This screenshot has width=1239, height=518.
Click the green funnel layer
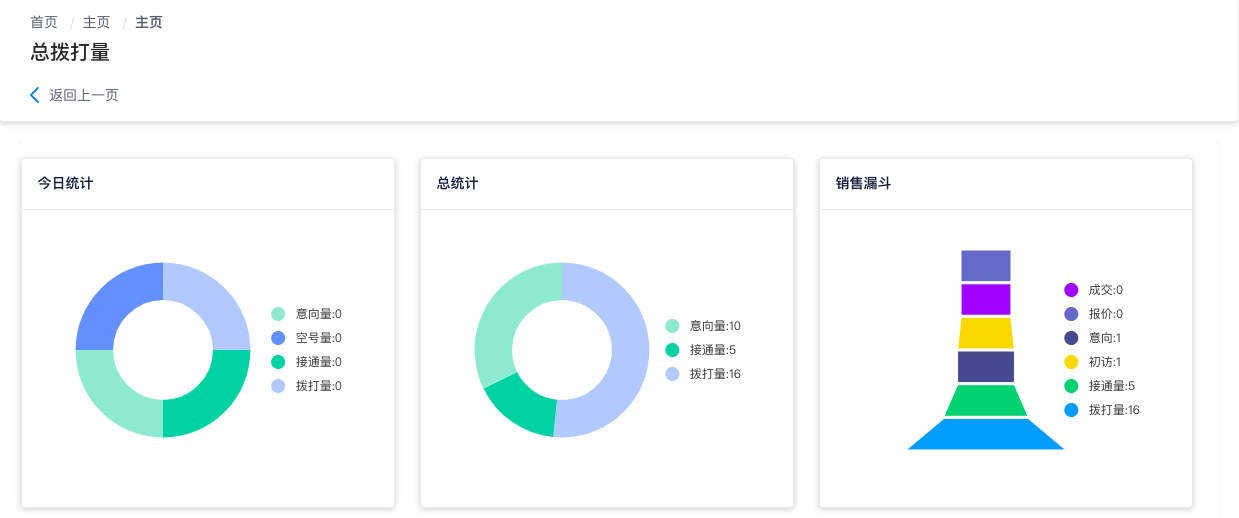[985, 401]
